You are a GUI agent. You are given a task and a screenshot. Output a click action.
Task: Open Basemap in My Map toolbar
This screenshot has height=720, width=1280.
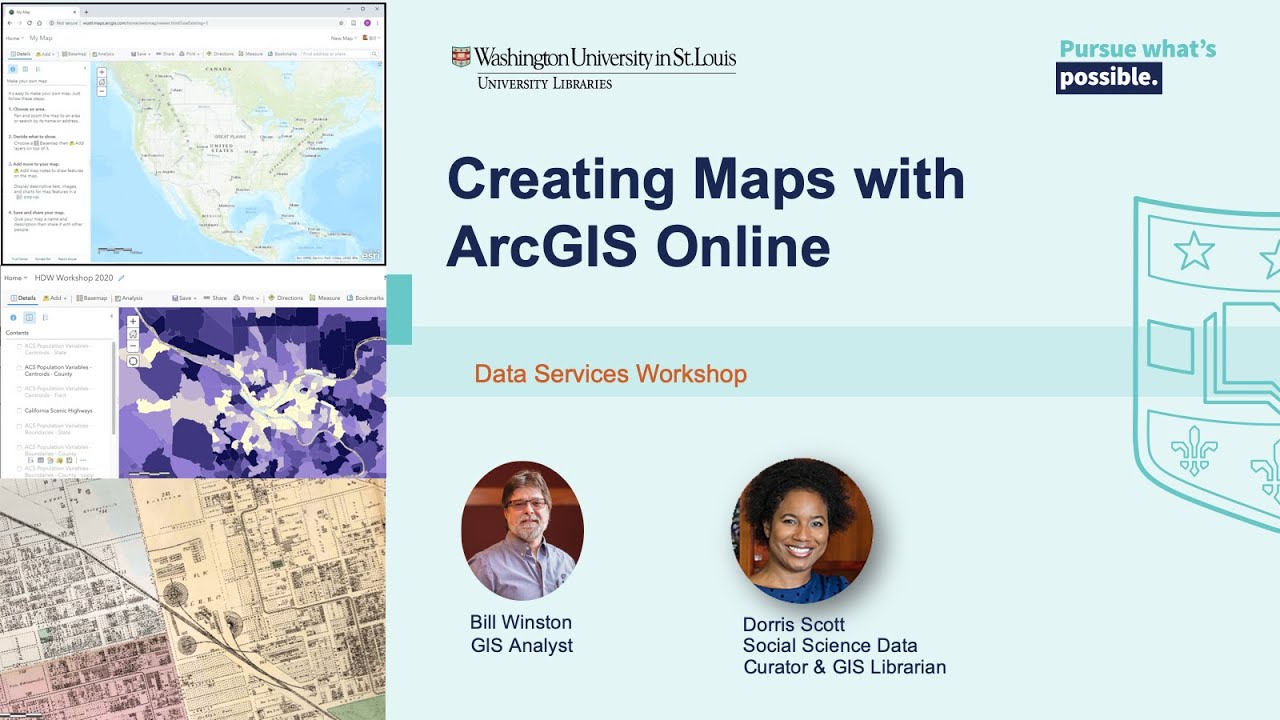point(74,54)
